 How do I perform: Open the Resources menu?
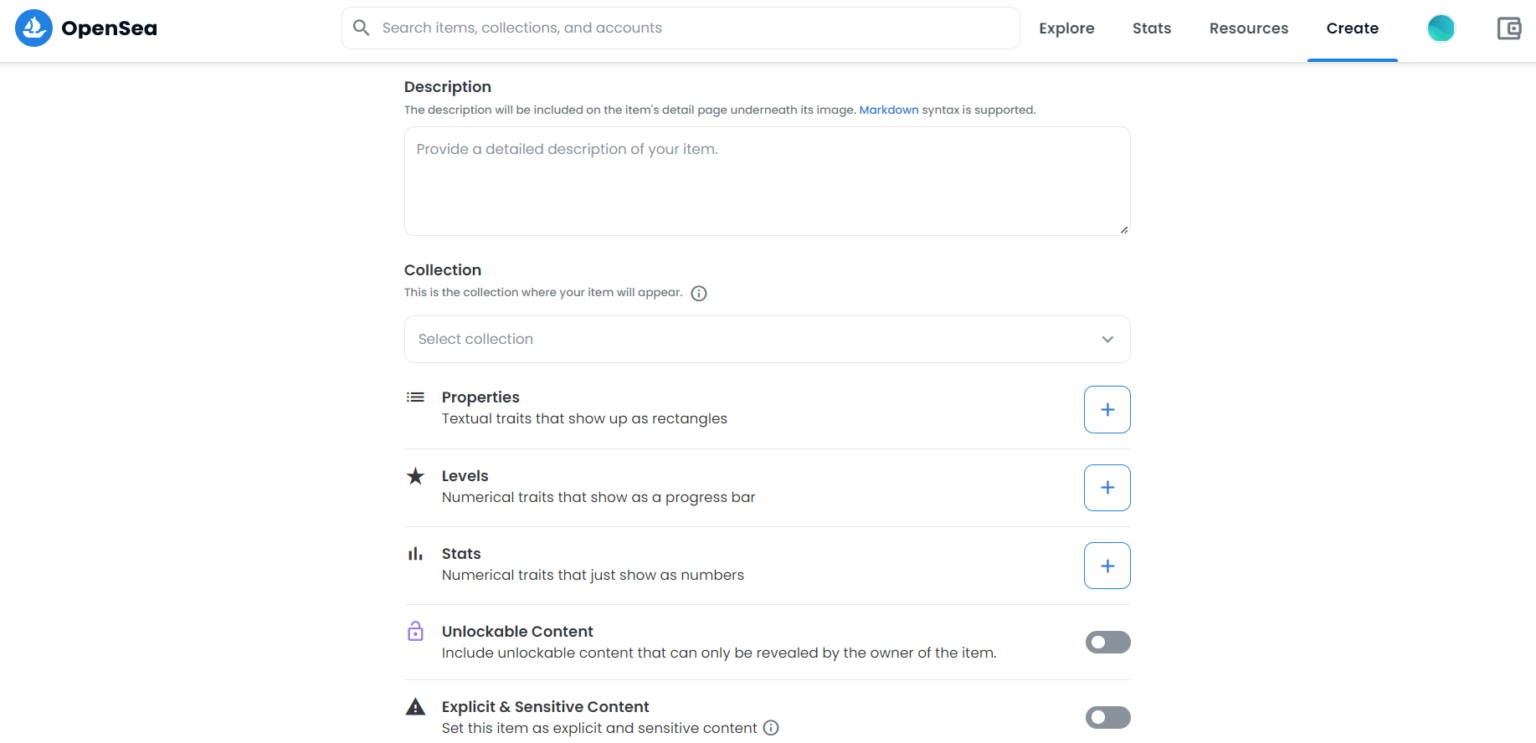pos(1248,28)
